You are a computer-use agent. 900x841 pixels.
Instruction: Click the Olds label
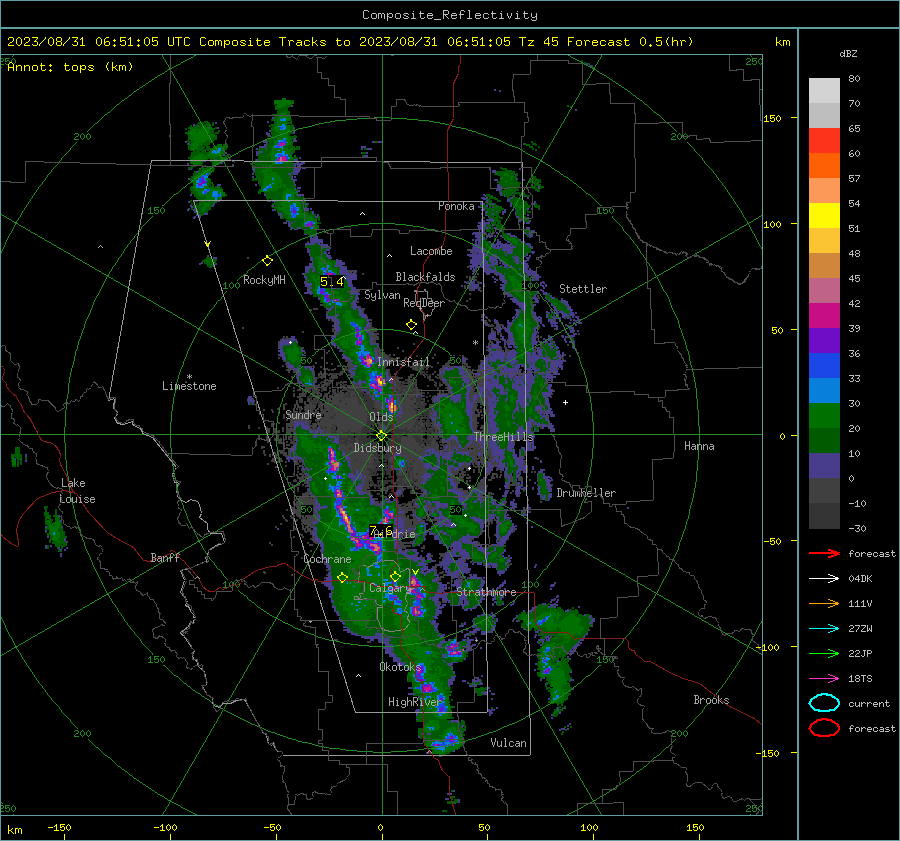click(x=381, y=417)
